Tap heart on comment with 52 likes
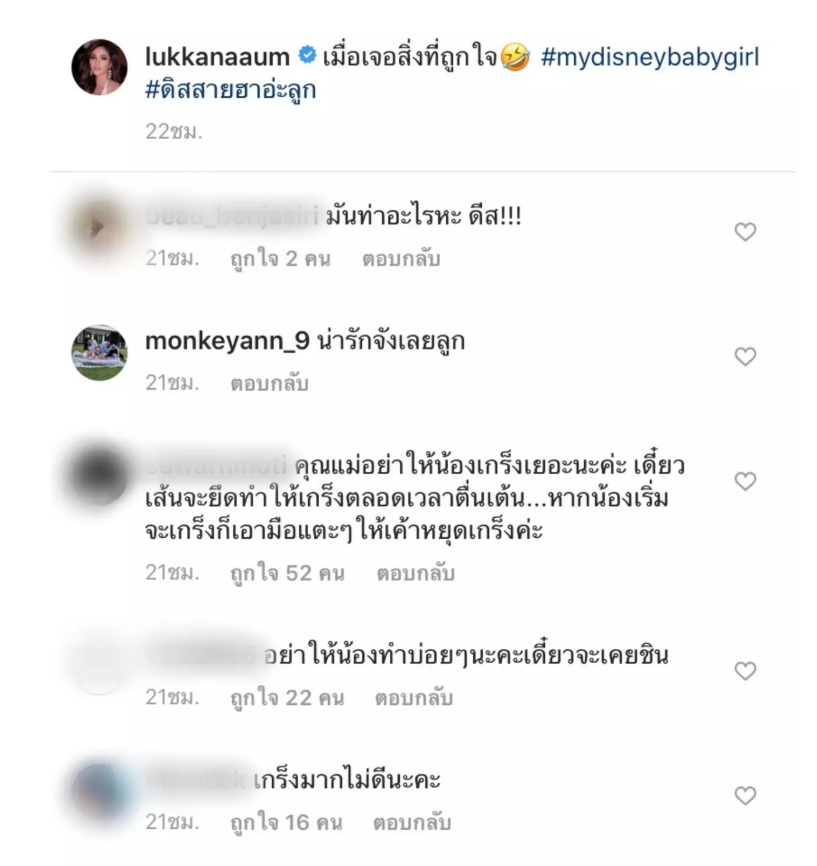 [745, 481]
